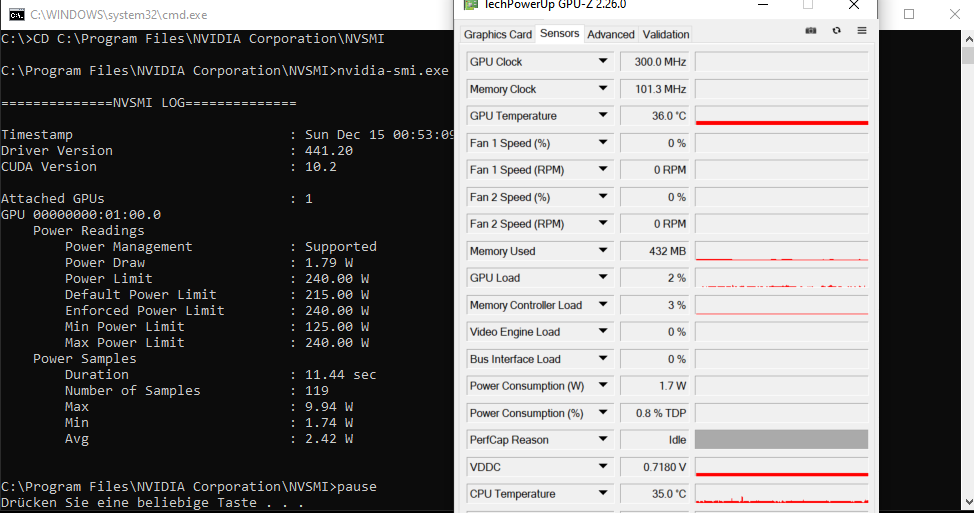Image resolution: width=974 pixels, height=513 pixels.
Task: Expand the Video Engine Load dropdown
Action: pyautogui.click(x=603, y=332)
